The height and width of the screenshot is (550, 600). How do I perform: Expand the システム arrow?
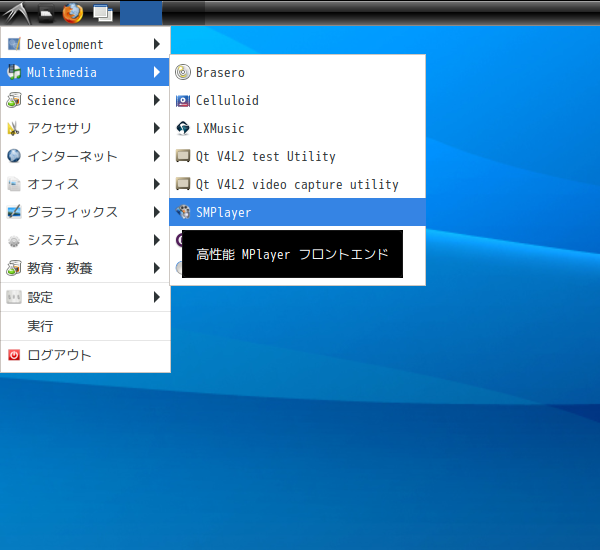coord(157,240)
